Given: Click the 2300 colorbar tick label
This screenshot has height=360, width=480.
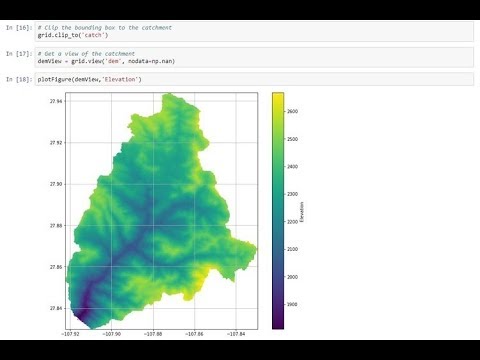Looking at the screenshot, I should point(292,194).
